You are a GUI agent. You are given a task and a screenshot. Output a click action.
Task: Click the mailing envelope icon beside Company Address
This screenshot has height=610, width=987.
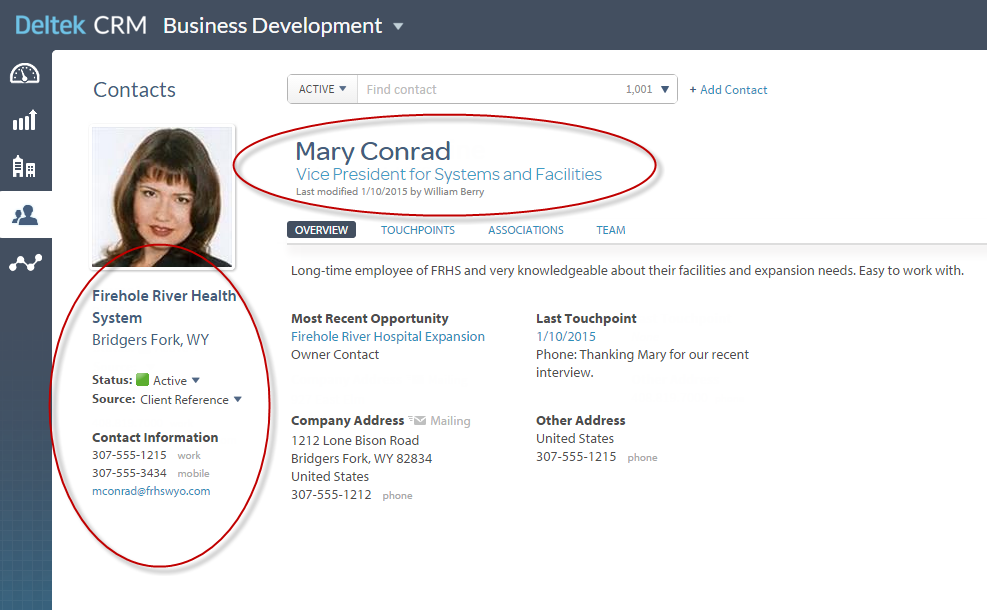[417, 421]
